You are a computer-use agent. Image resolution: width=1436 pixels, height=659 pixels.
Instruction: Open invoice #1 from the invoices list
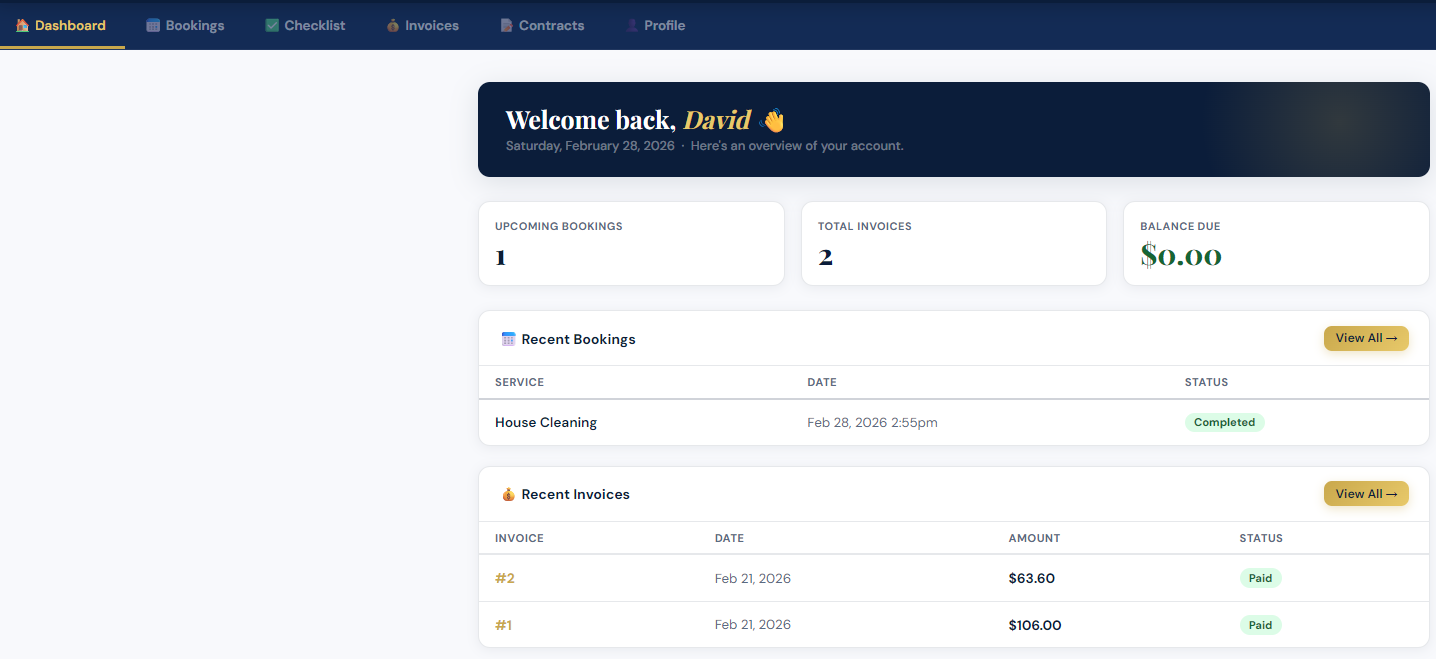tap(504, 624)
